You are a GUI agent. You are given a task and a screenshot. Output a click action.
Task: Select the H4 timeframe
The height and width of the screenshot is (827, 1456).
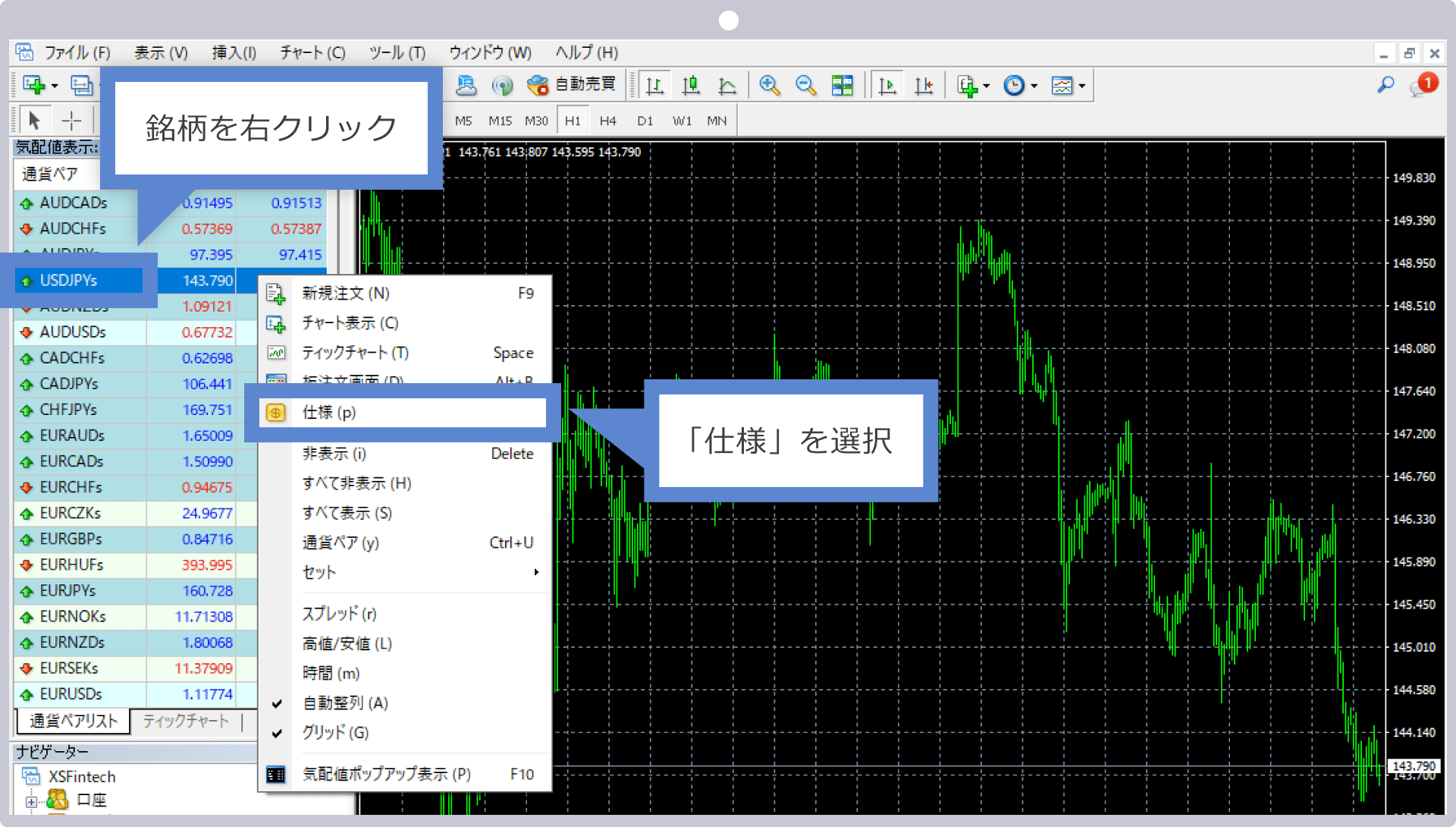[608, 121]
